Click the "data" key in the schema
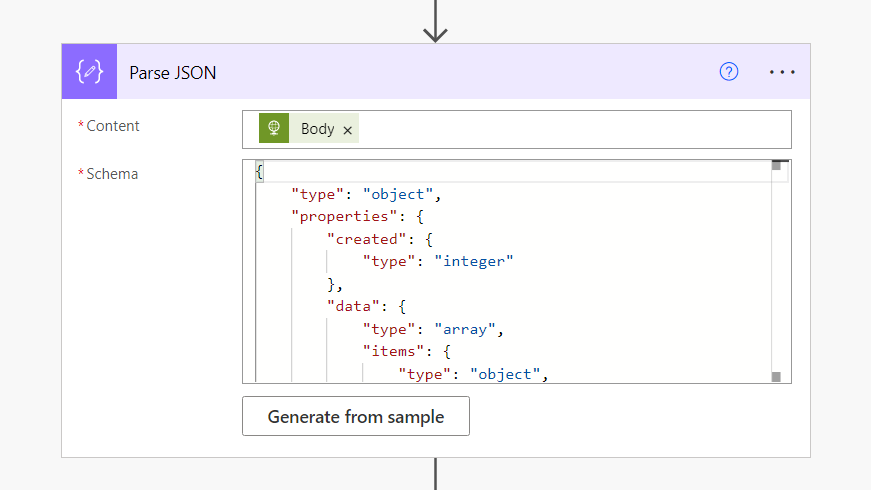871x490 pixels. [351, 306]
